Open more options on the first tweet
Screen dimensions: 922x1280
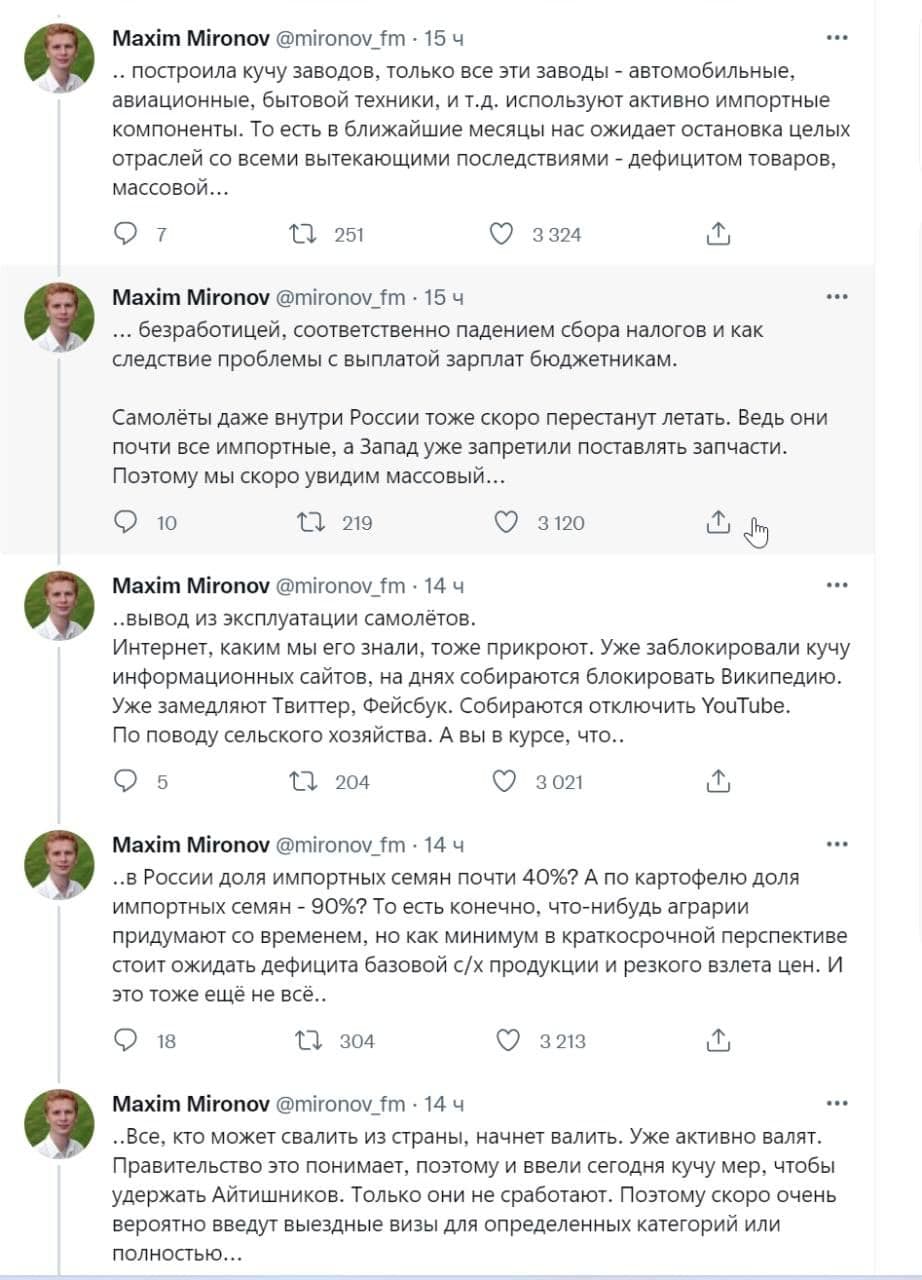click(837, 38)
